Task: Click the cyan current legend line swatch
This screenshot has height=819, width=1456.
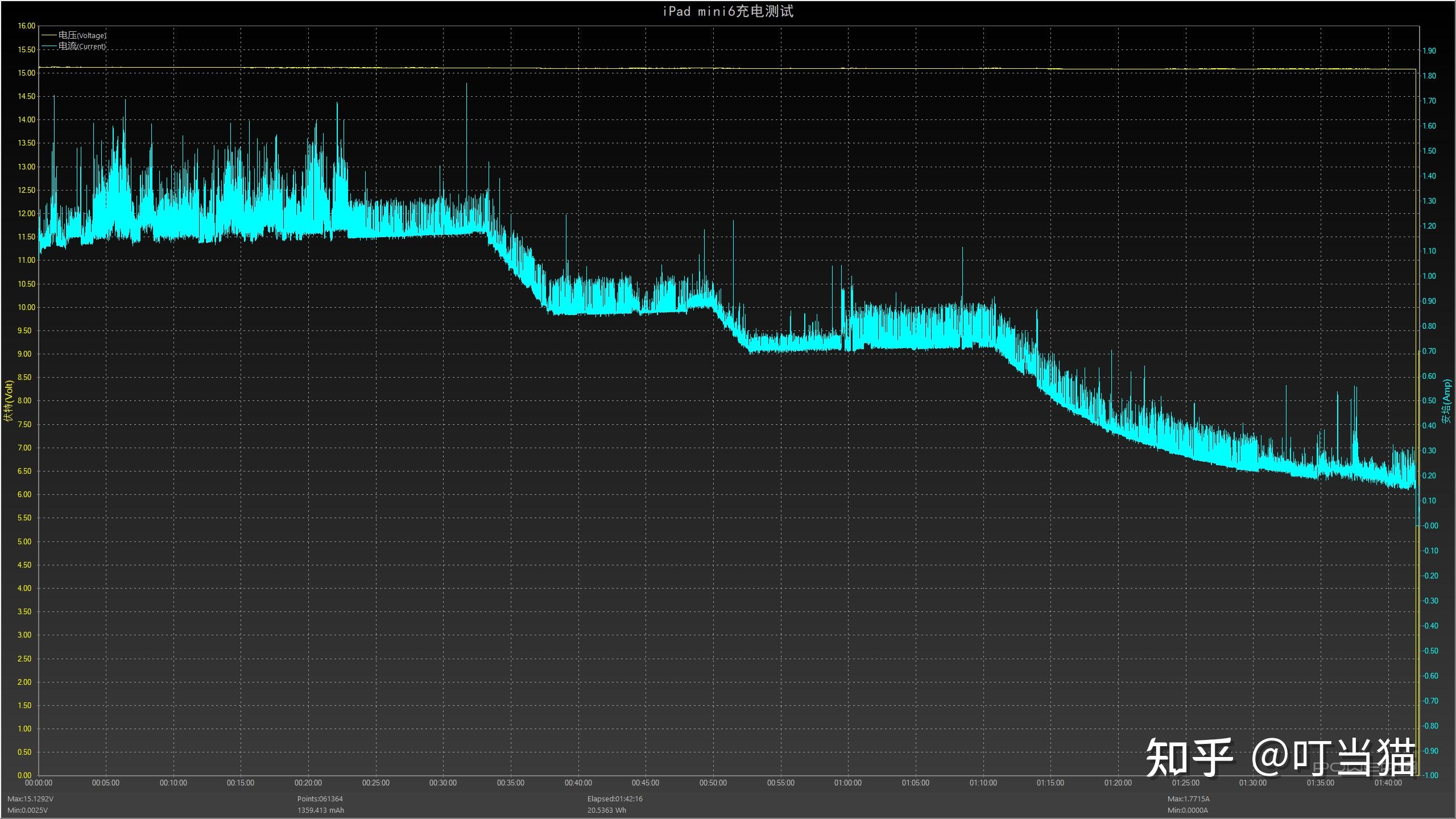Action: click(49, 46)
